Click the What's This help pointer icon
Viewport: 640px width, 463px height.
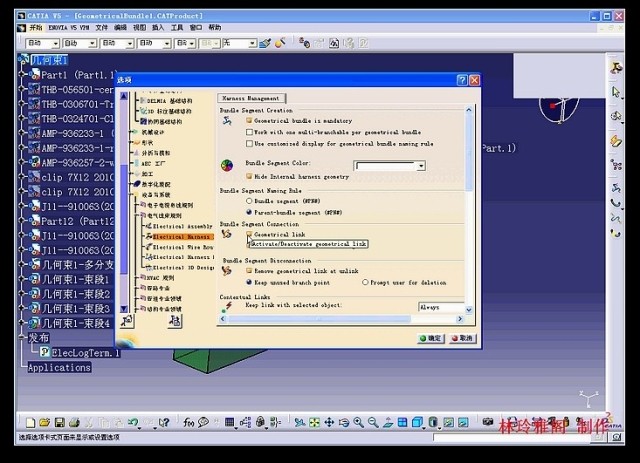(164, 423)
